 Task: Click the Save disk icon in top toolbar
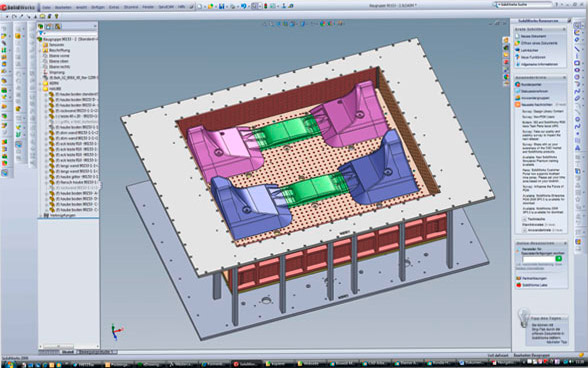tap(222, 6)
